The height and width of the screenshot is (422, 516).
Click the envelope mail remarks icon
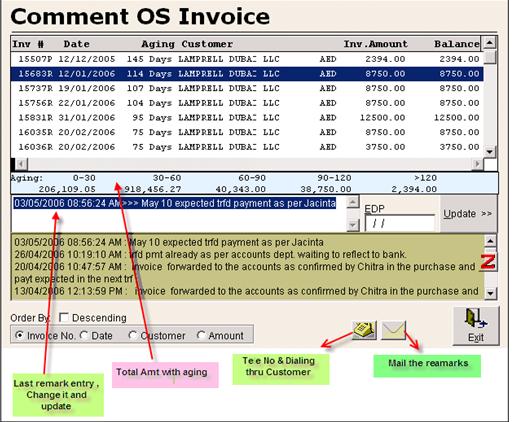(394, 330)
